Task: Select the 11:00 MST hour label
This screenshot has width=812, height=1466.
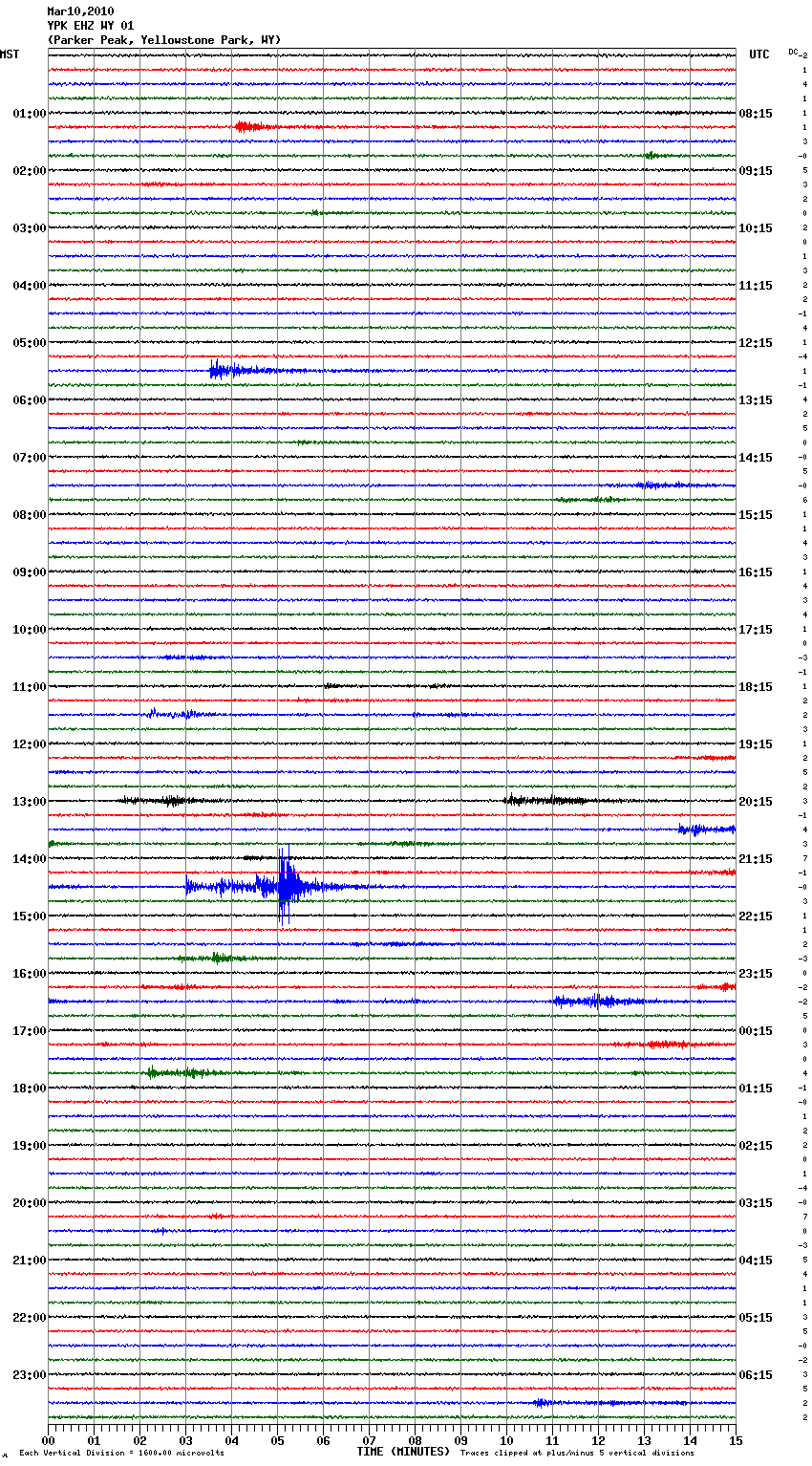Action: 29,687
